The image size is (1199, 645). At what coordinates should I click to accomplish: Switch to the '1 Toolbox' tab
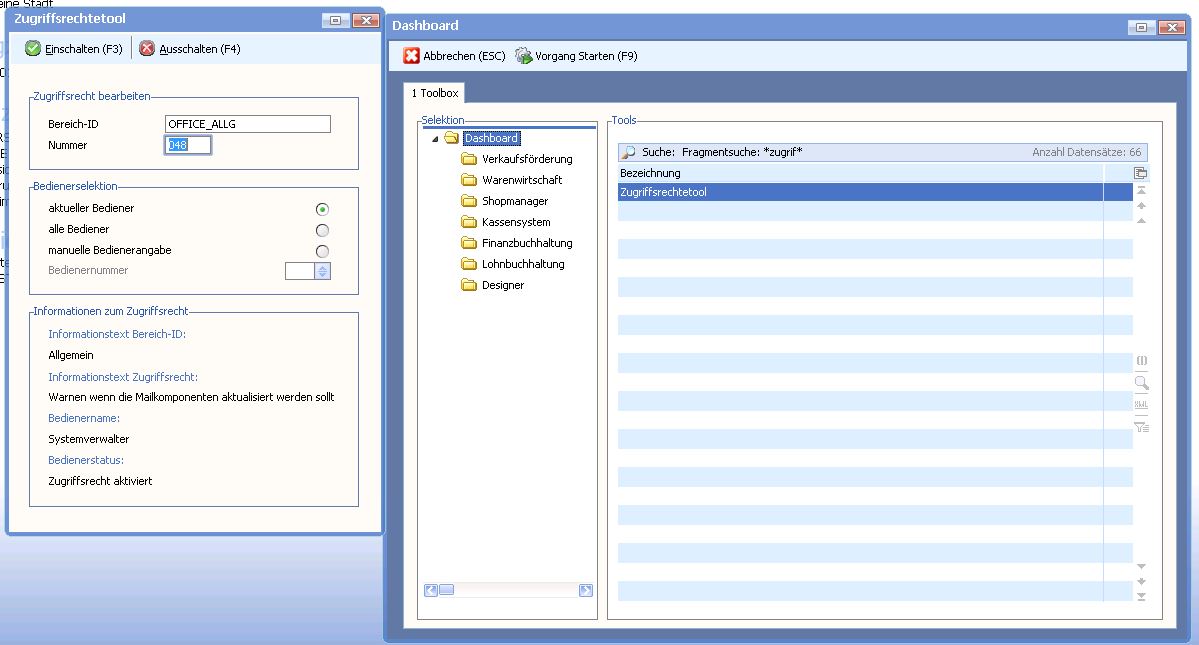(x=435, y=93)
